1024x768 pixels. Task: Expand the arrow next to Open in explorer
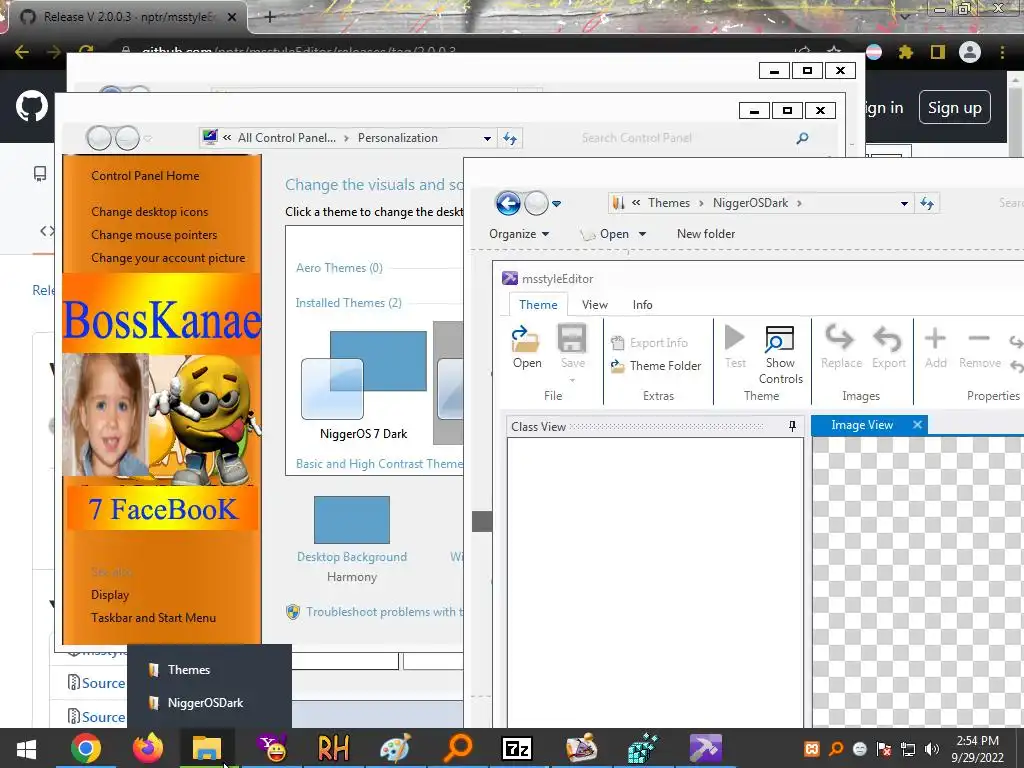[x=642, y=234]
